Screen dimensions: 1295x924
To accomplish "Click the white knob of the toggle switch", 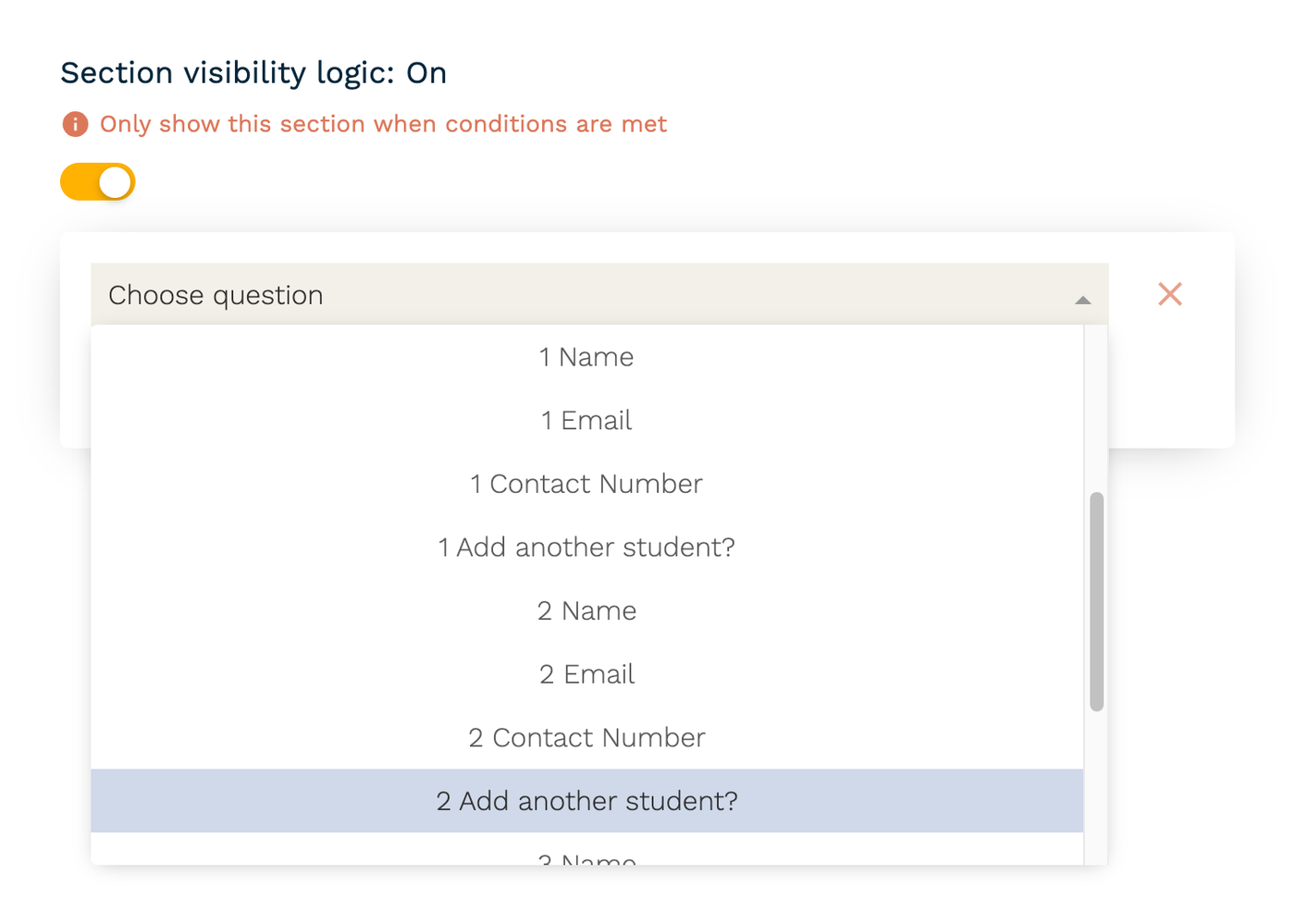I will [116, 182].
